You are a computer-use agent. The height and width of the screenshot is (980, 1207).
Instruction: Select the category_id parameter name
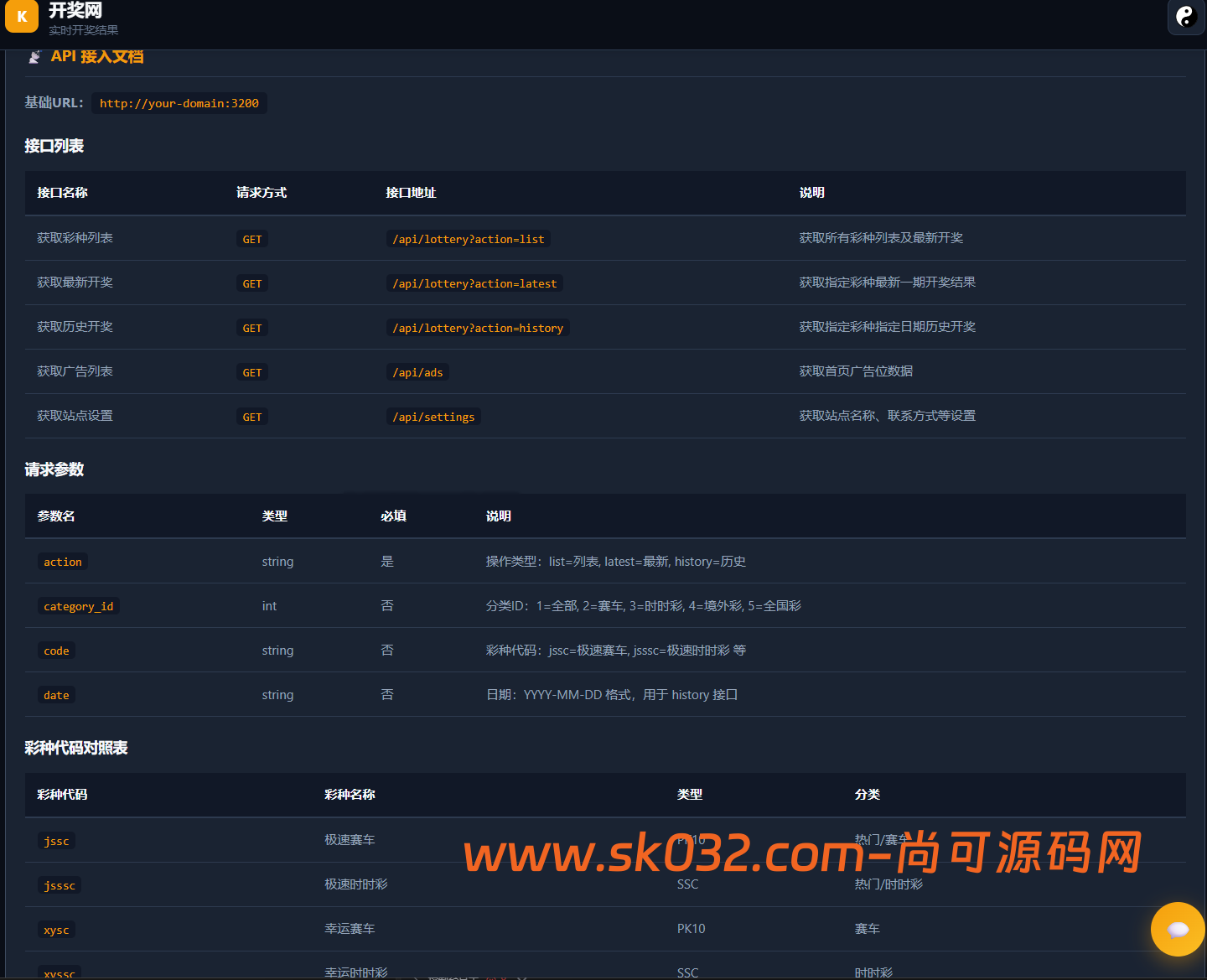(x=79, y=606)
